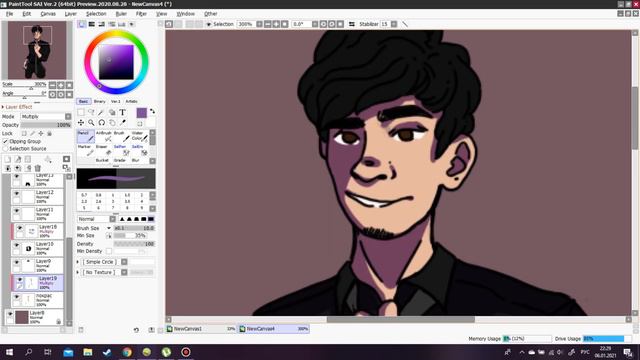Choose the AirBrush tool
Viewport: 640px width, 360px height.
pos(104,136)
